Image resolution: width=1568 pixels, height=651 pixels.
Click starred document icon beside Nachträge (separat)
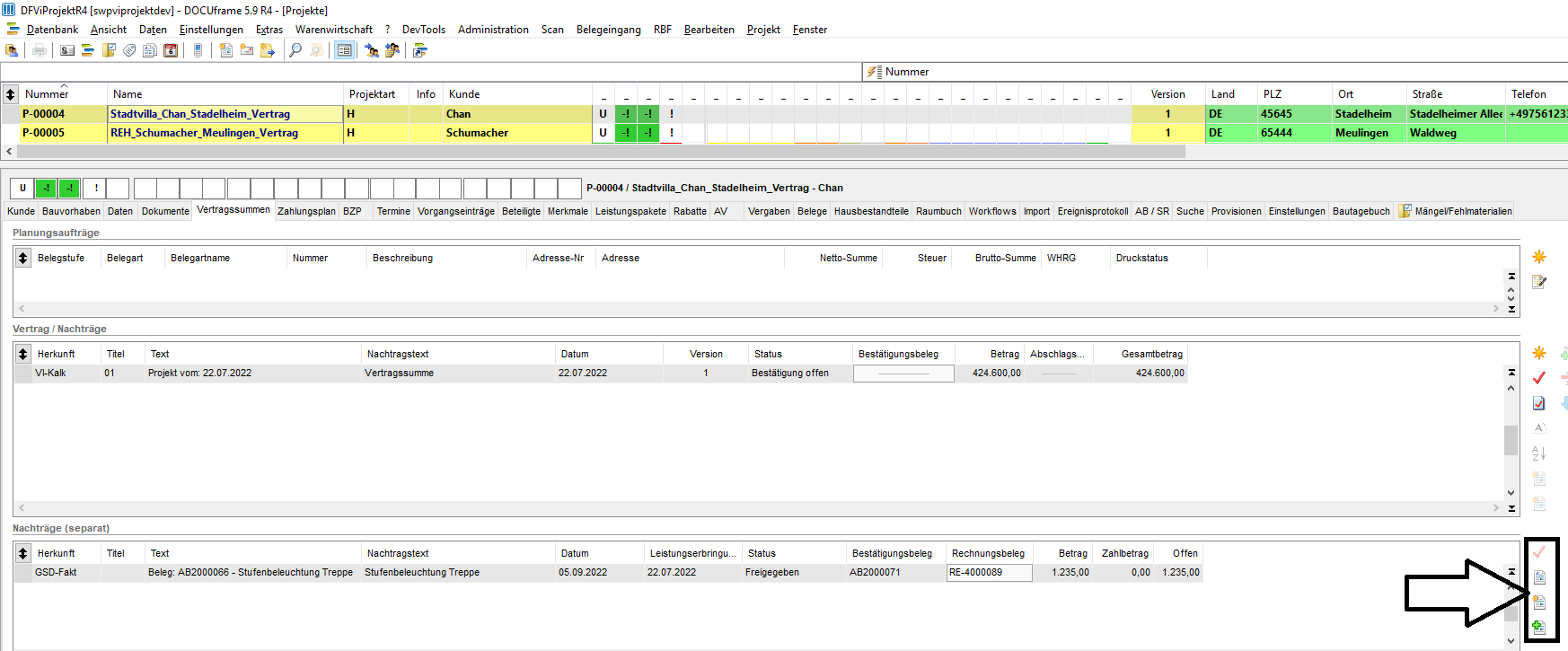(x=1539, y=603)
